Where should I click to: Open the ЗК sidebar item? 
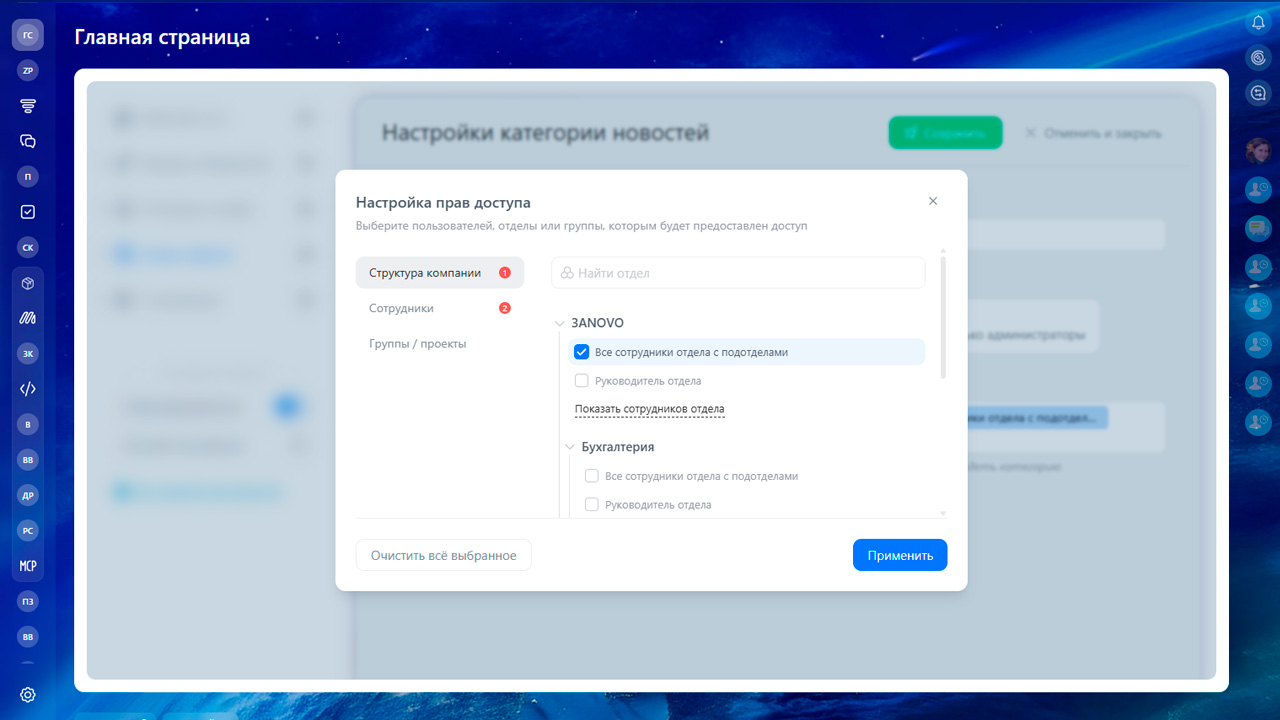[x=28, y=353]
